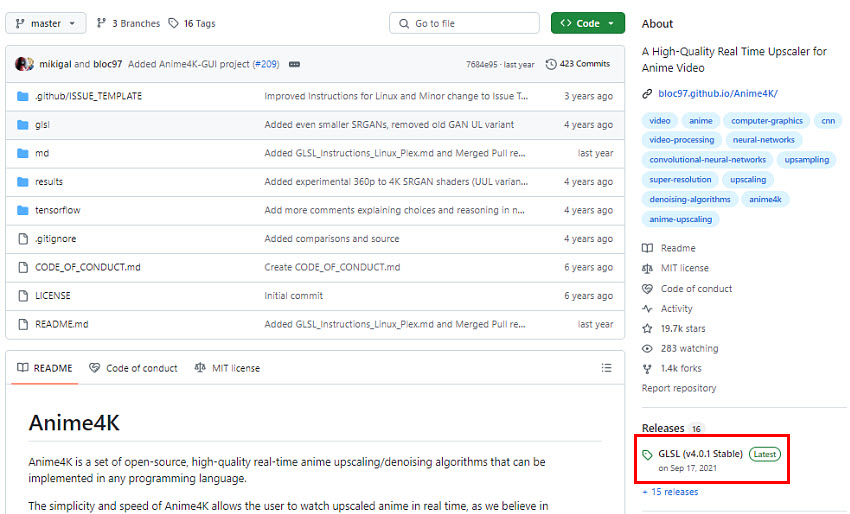This screenshot has width=850, height=514.
Task: Click the folder icon for results
Action: 23,182
